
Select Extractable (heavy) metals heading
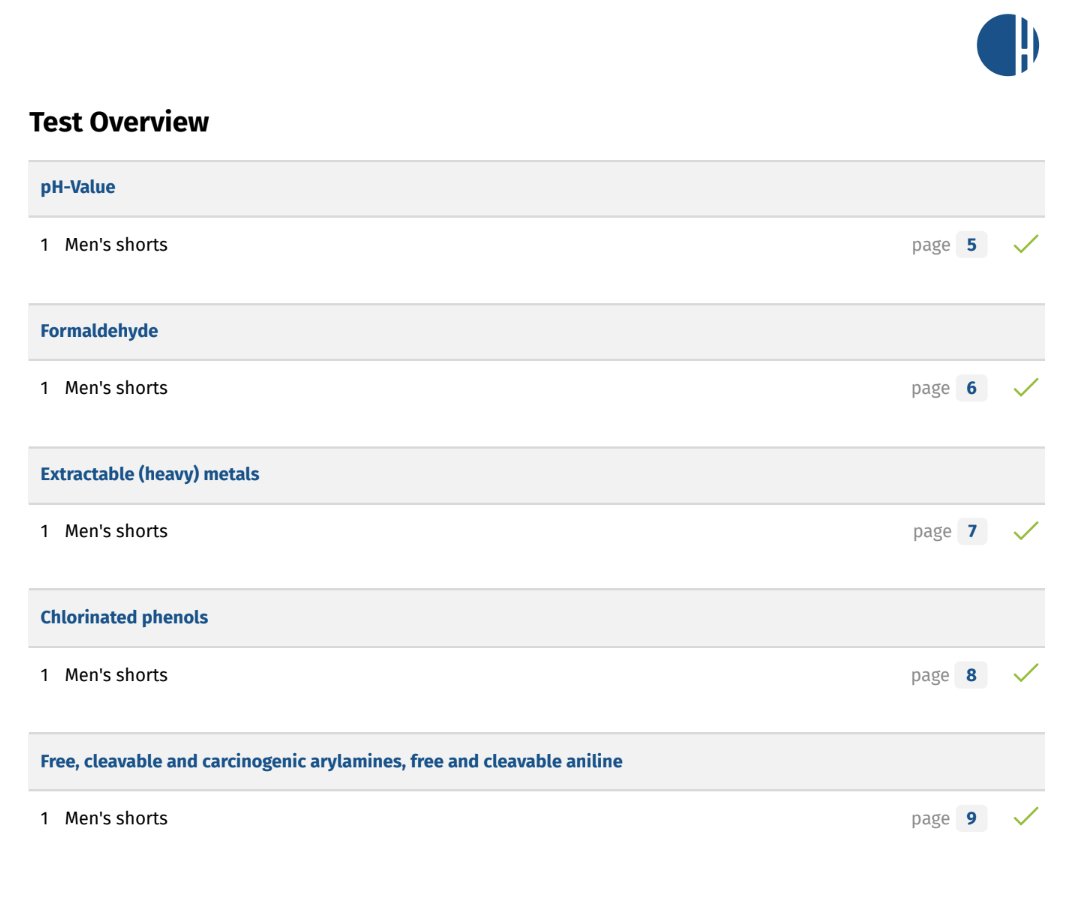tap(150, 474)
